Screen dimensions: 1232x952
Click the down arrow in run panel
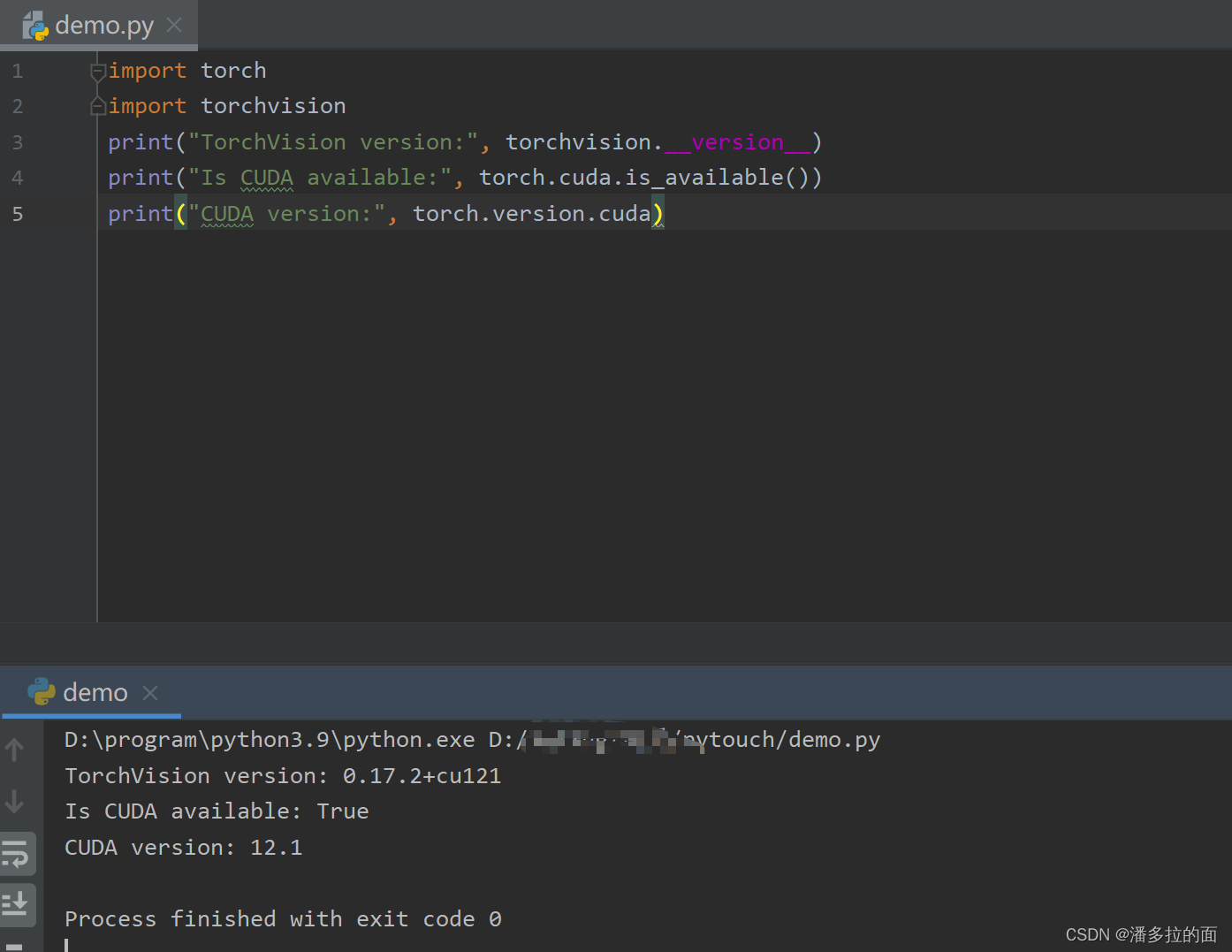click(15, 802)
